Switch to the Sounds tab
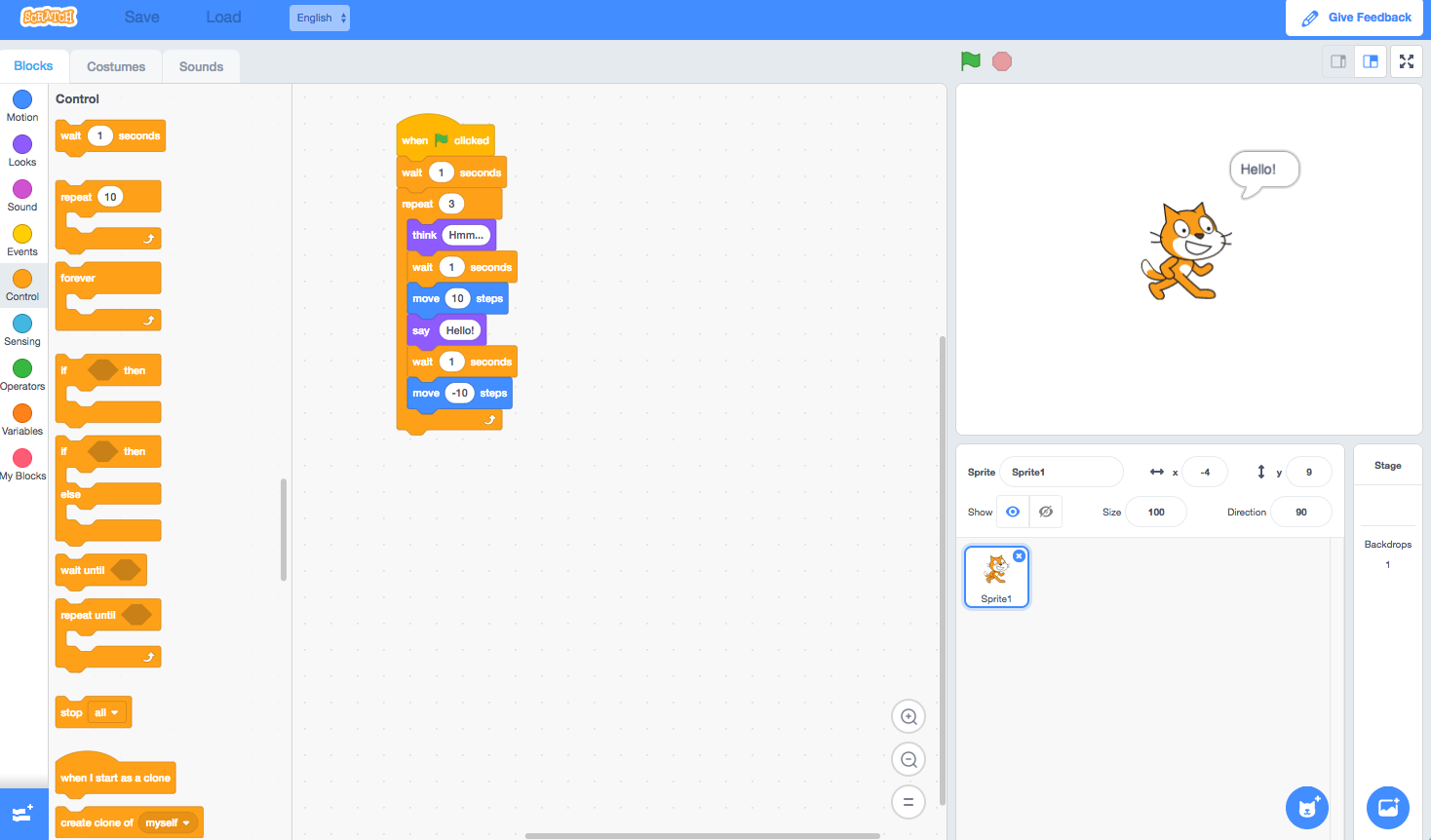The height and width of the screenshot is (840, 1431). pyautogui.click(x=201, y=65)
